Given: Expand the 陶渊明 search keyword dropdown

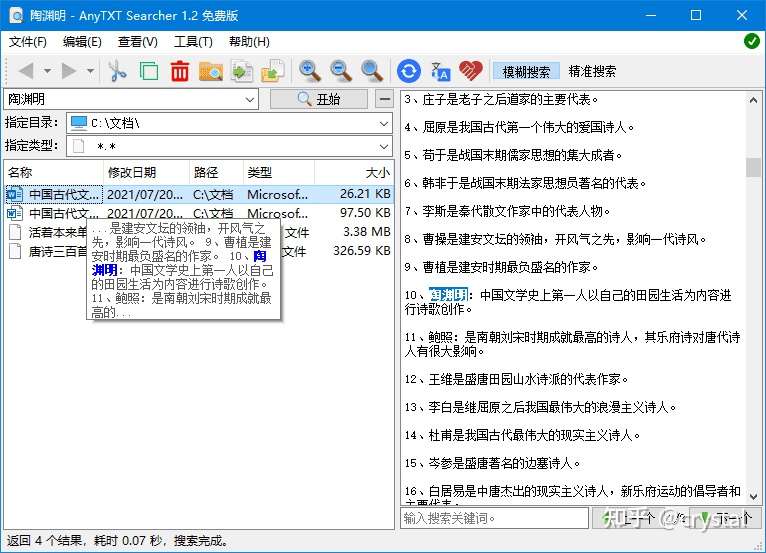Looking at the screenshot, I should point(250,100).
